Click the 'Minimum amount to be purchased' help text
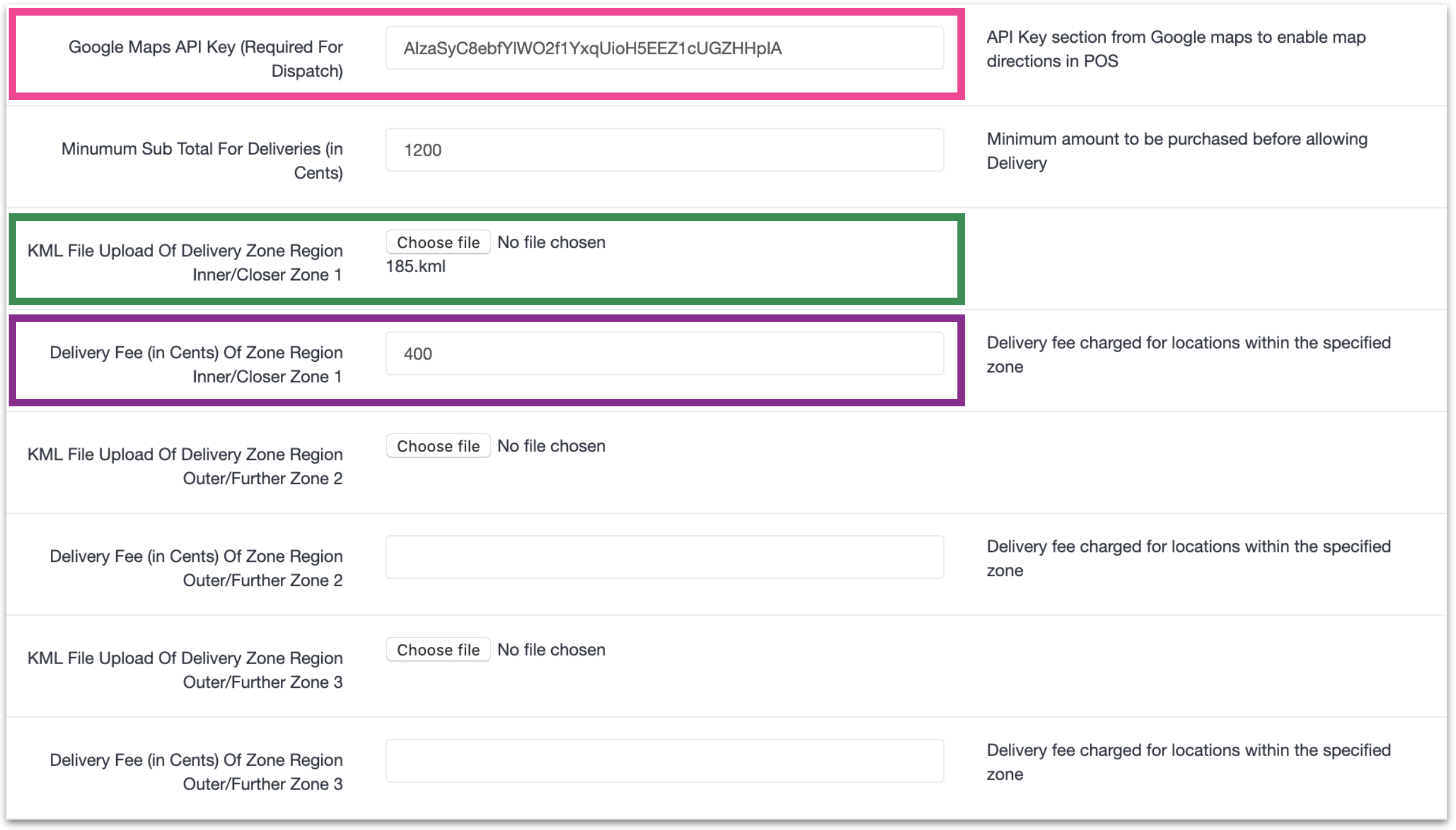The image size is (1456, 830). (x=1176, y=150)
